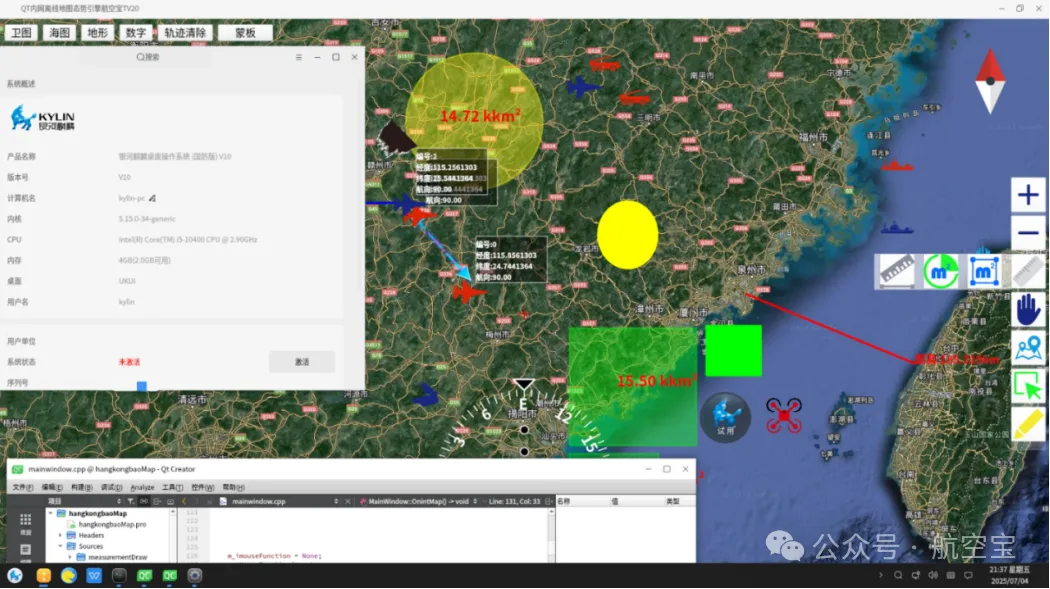Click the filter icon in Qt Creator project pane

click(131, 501)
